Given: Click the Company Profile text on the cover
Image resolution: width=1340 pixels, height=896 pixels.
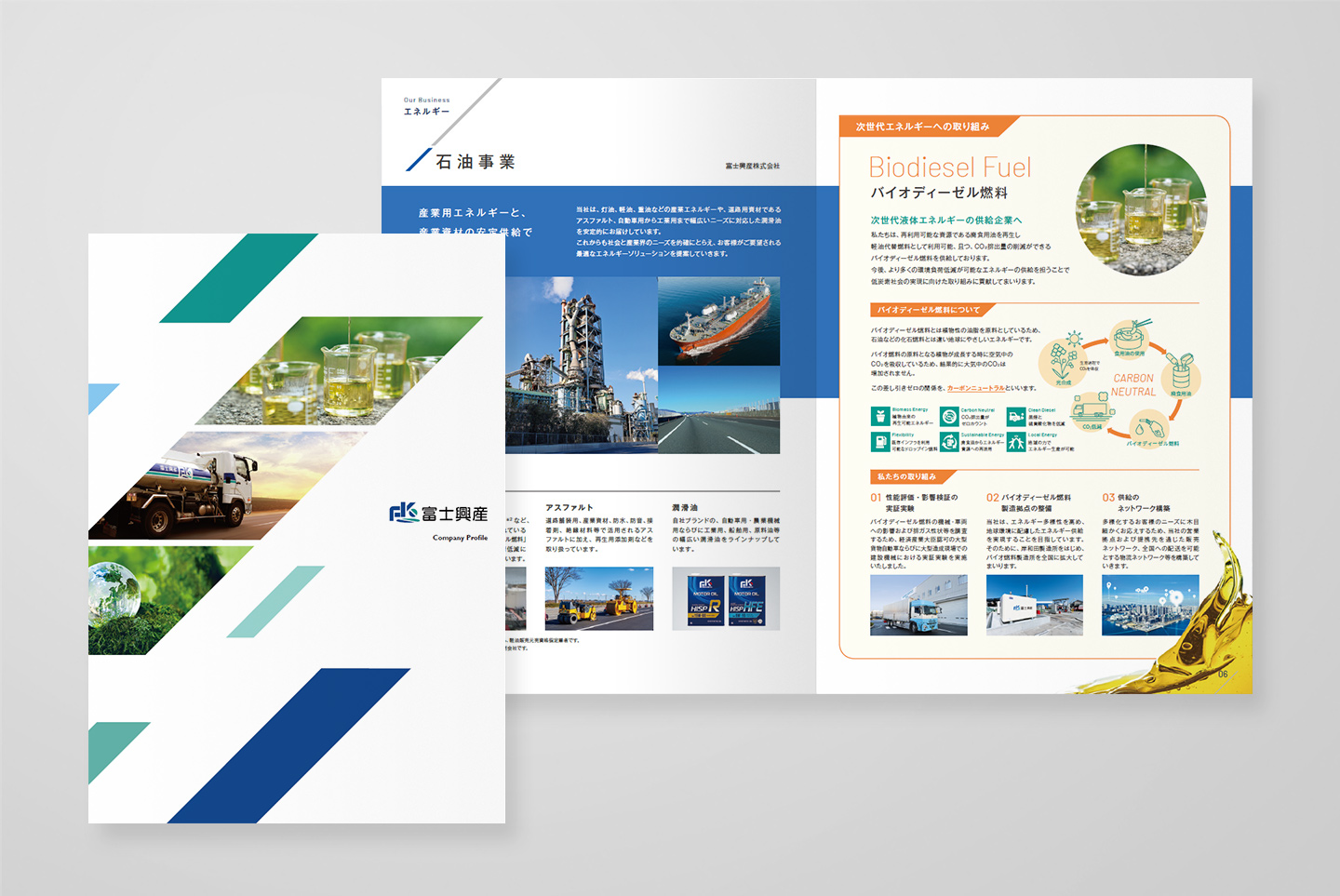Looking at the screenshot, I should click(460, 538).
